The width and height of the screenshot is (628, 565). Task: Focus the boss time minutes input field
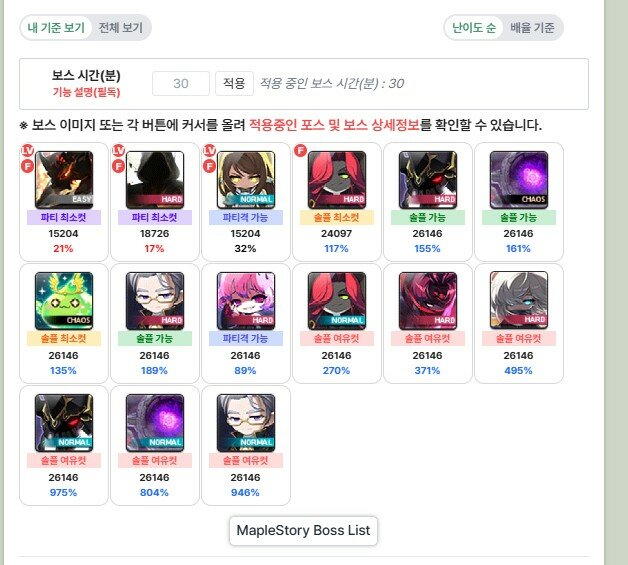[181, 83]
